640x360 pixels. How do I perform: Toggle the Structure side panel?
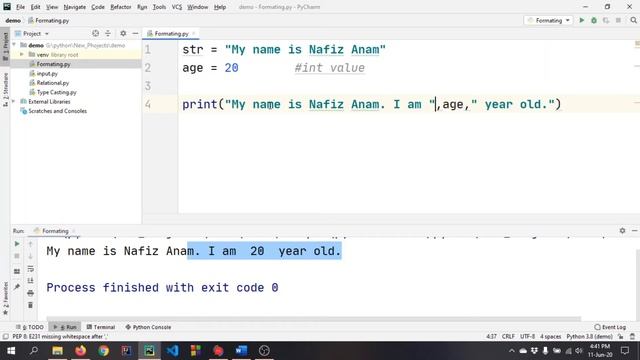click(x=5, y=90)
